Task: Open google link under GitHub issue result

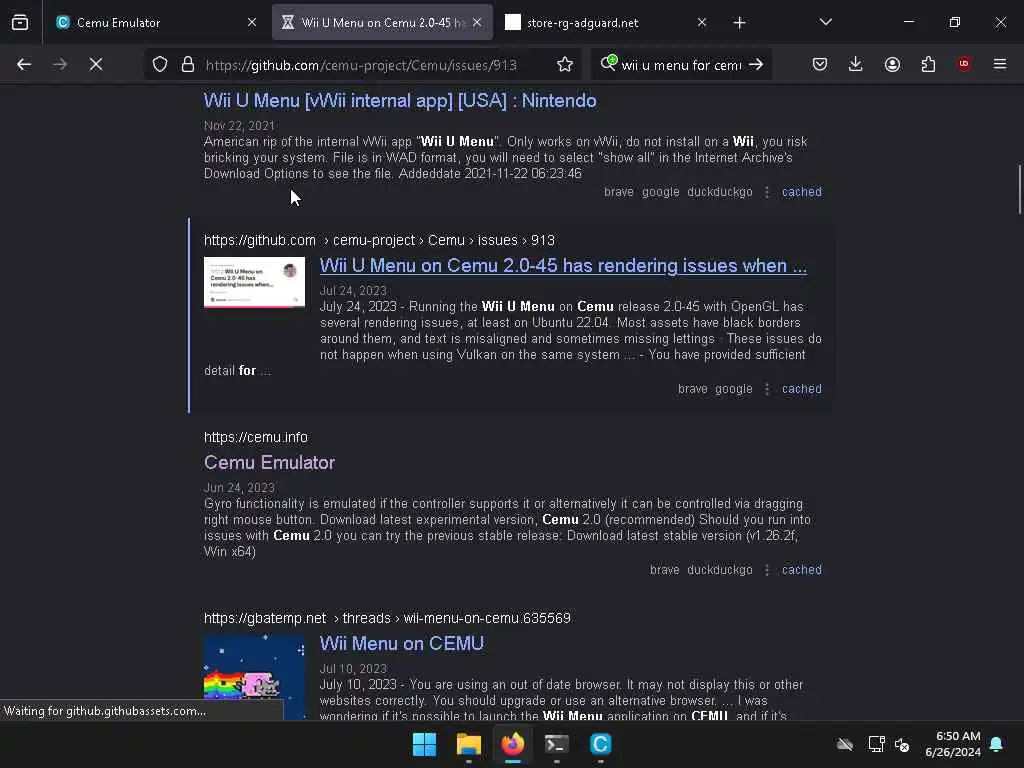Action: pyautogui.click(x=733, y=389)
